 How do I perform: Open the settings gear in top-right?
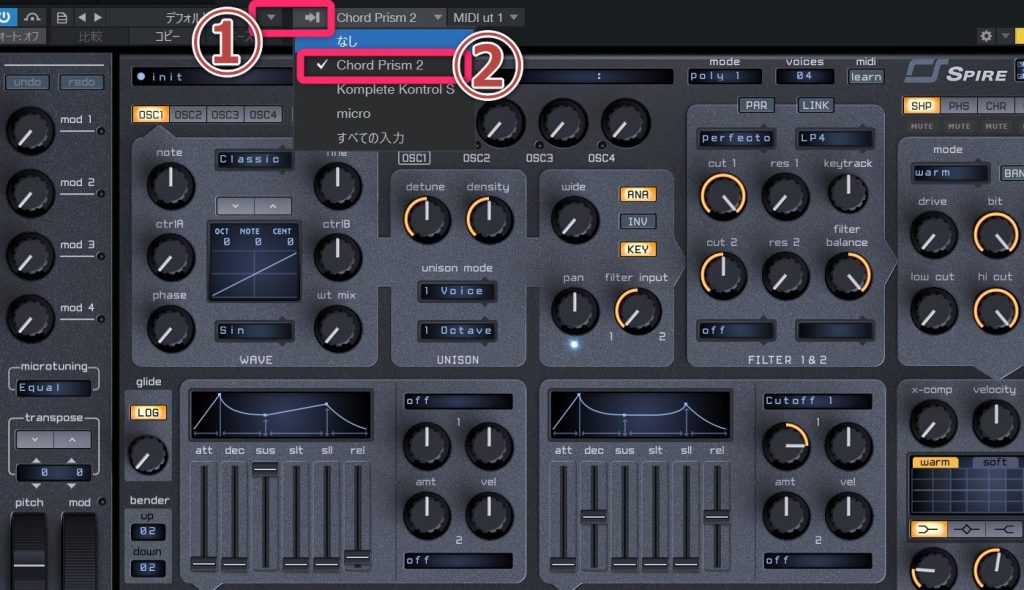[x=986, y=36]
